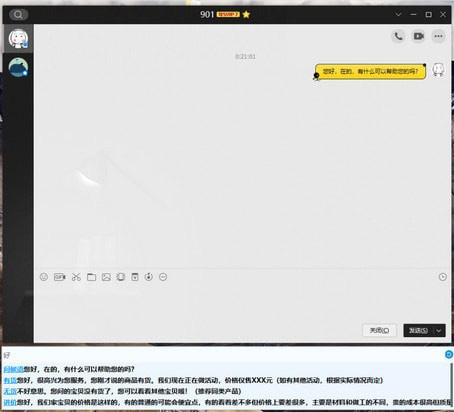Screen dimensions: 454x412
Task: Click the 发送(S) send button
Action: click(419, 330)
